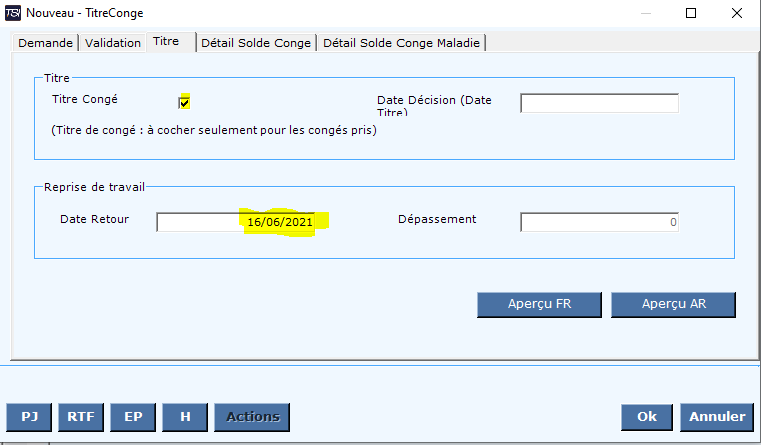Toggle the Titre Congé checkbox

(184, 102)
